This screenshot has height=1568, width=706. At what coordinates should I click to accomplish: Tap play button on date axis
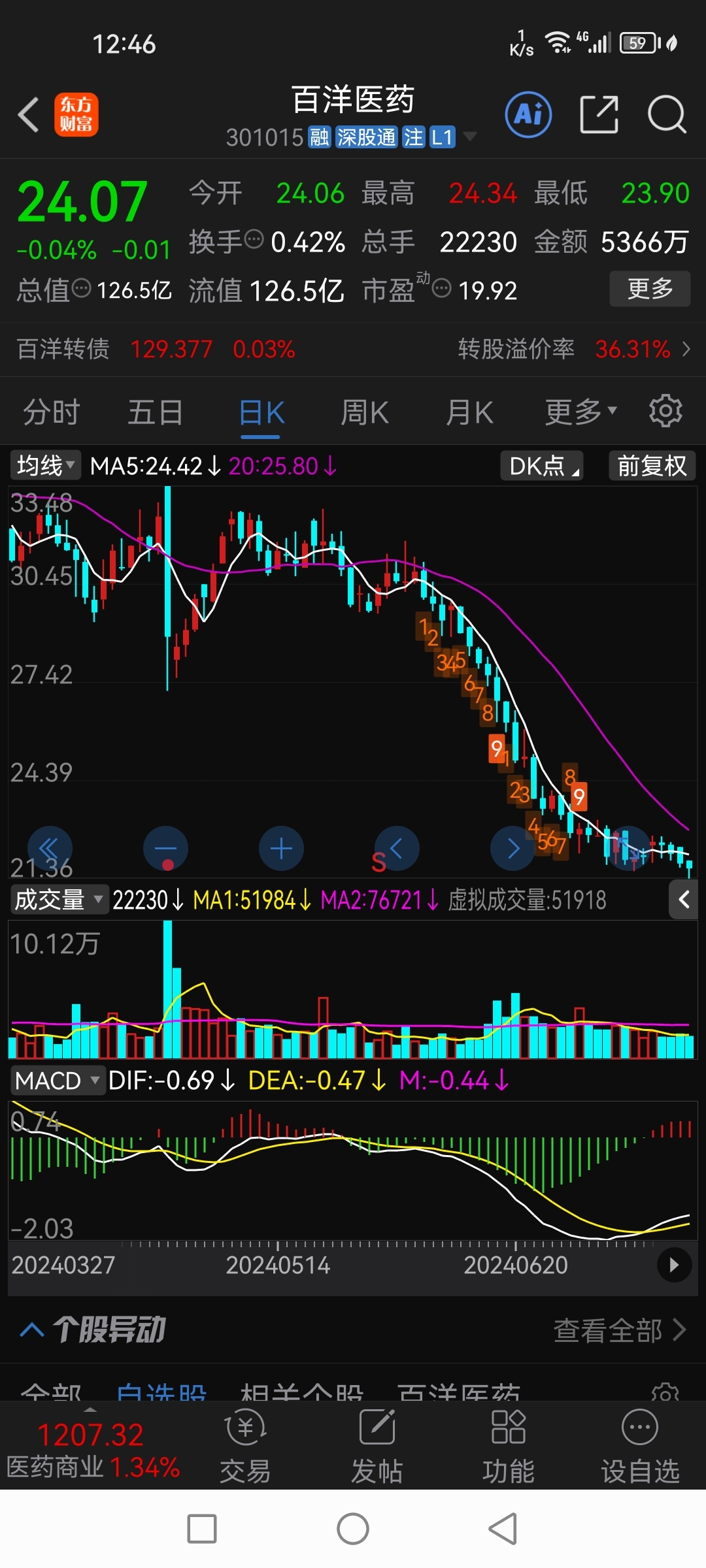click(674, 1265)
